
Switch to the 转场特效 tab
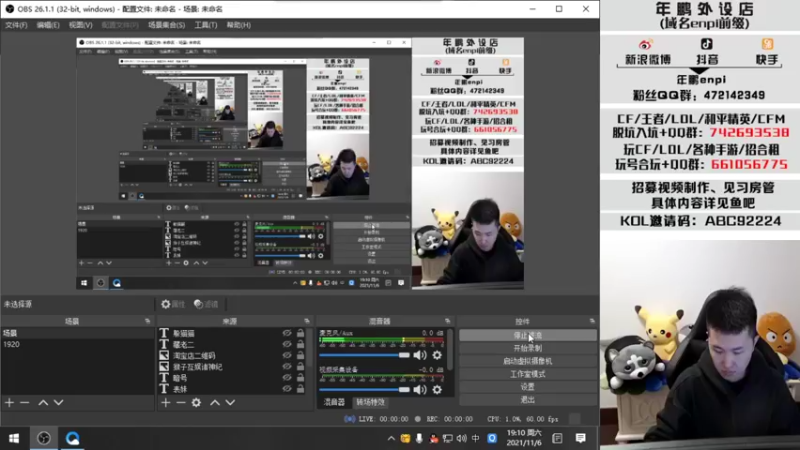[370, 402]
